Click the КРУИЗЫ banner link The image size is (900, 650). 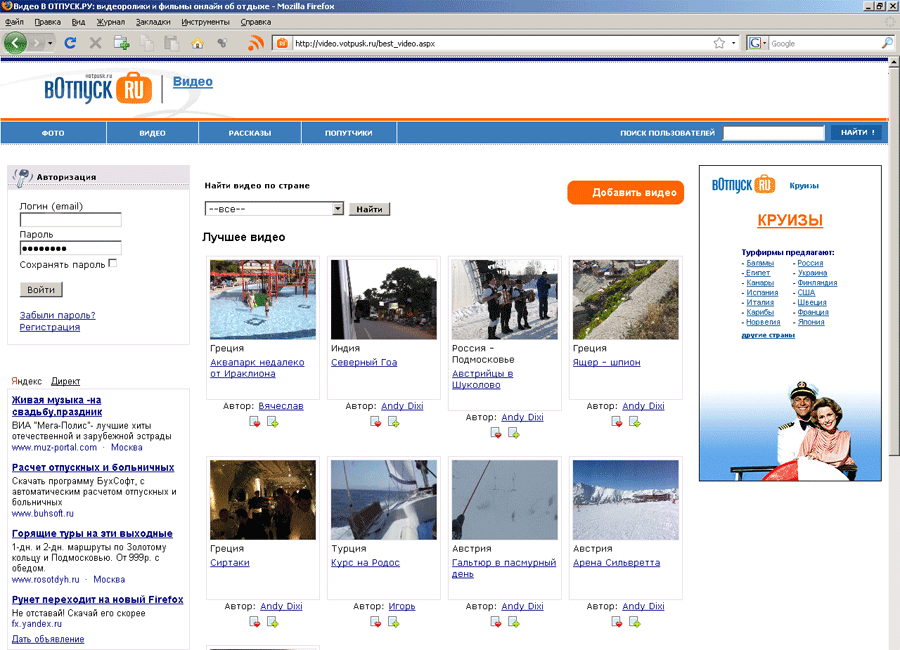(790, 220)
